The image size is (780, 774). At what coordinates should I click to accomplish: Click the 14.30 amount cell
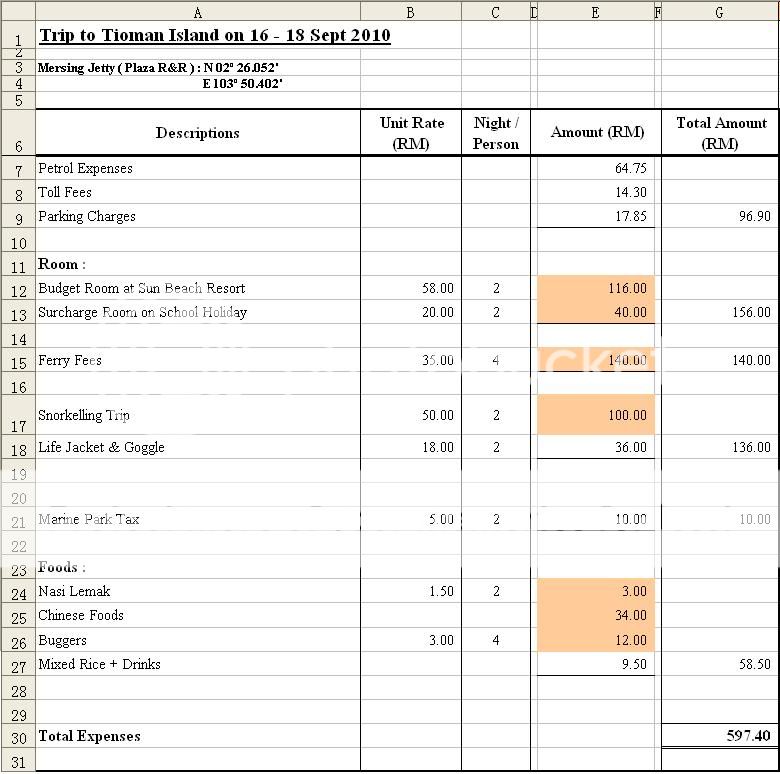(596, 192)
